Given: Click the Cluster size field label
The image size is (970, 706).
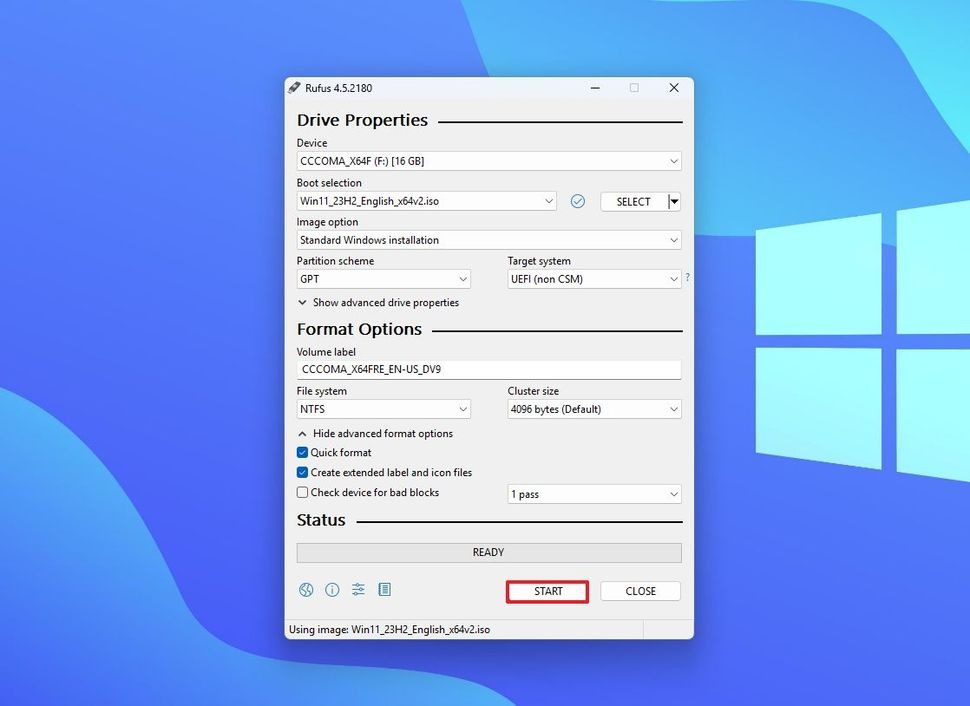Looking at the screenshot, I should pos(533,391).
